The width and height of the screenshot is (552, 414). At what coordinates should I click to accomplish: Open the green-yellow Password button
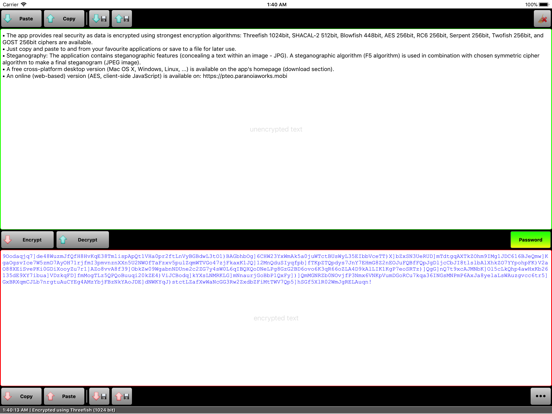(530, 240)
